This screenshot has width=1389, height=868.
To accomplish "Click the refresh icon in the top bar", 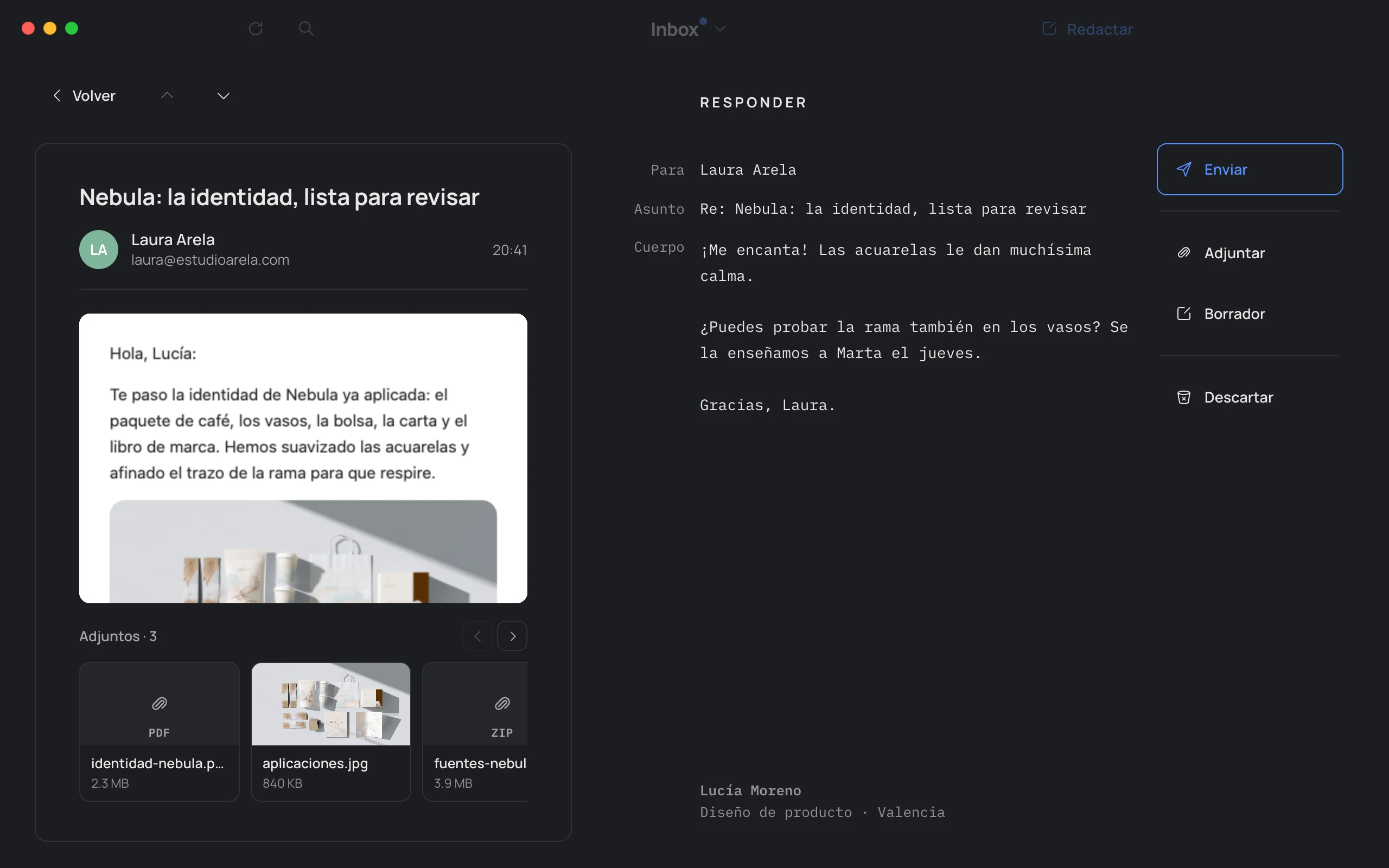I will click(x=256, y=28).
